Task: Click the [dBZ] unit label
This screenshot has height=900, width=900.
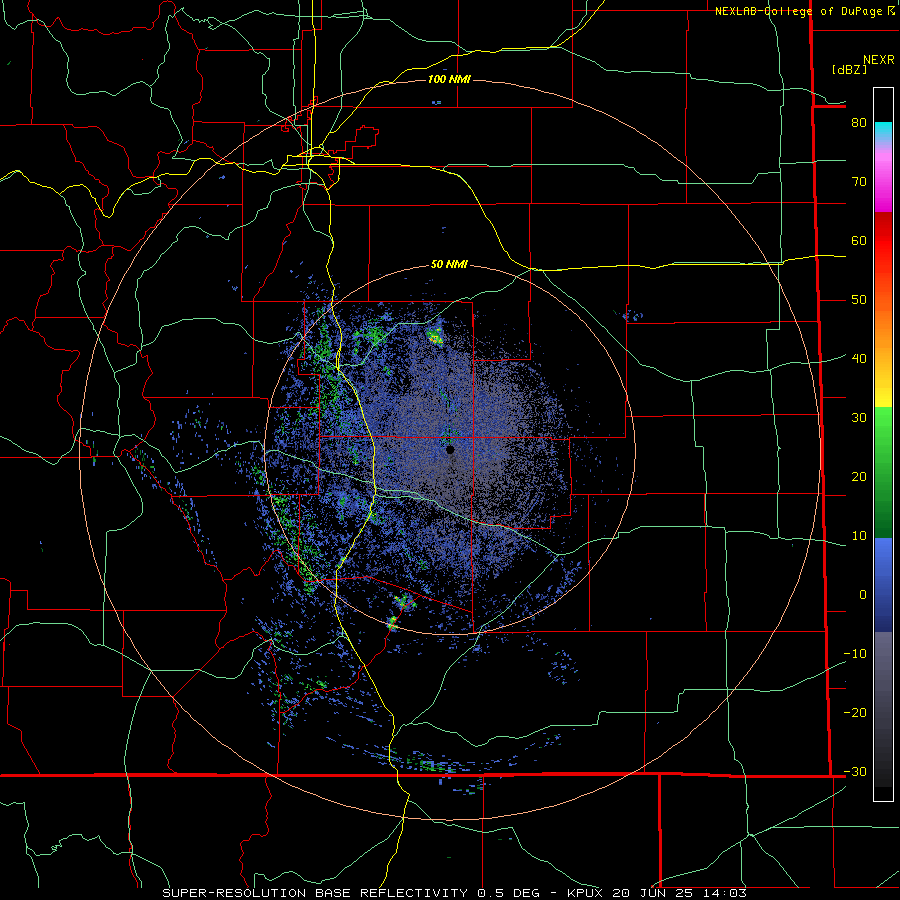Action: coord(849,69)
